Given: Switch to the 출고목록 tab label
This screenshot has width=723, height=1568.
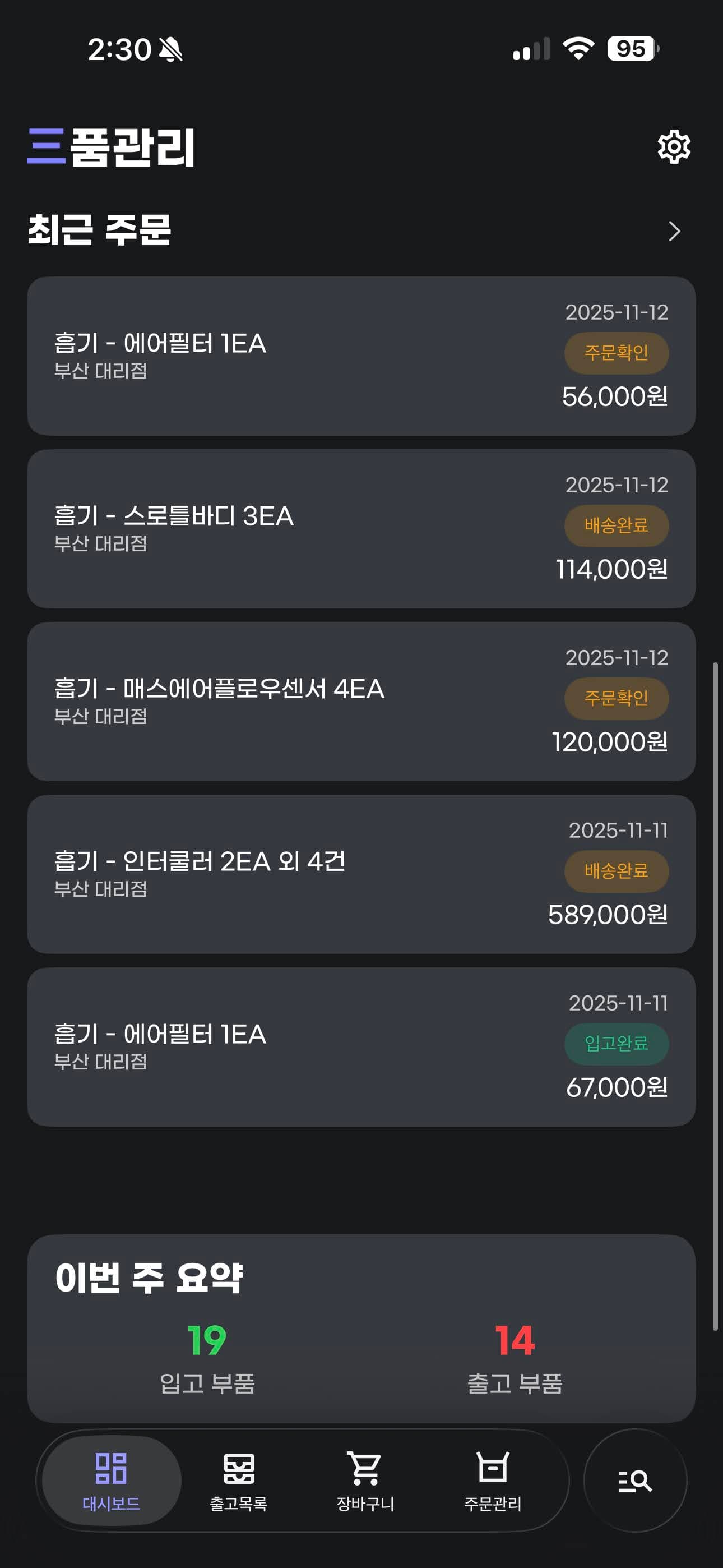Looking at the screenshot, I should (x=239, y=1504).
